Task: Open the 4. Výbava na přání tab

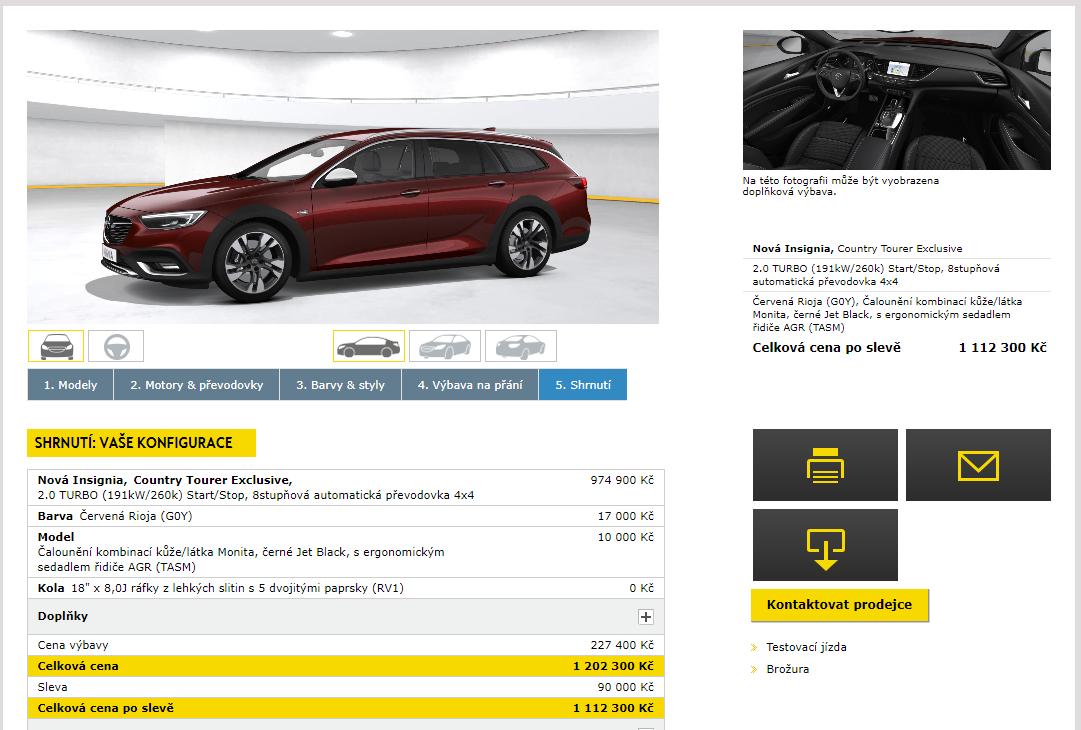Action: (470, 385)
